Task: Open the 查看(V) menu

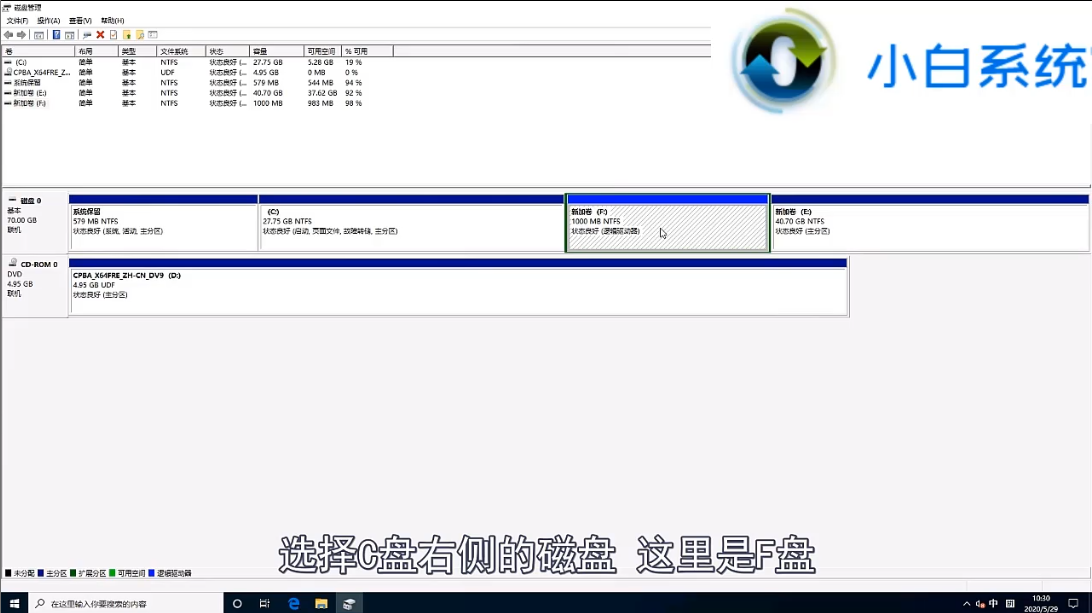Action: (80, 21)
